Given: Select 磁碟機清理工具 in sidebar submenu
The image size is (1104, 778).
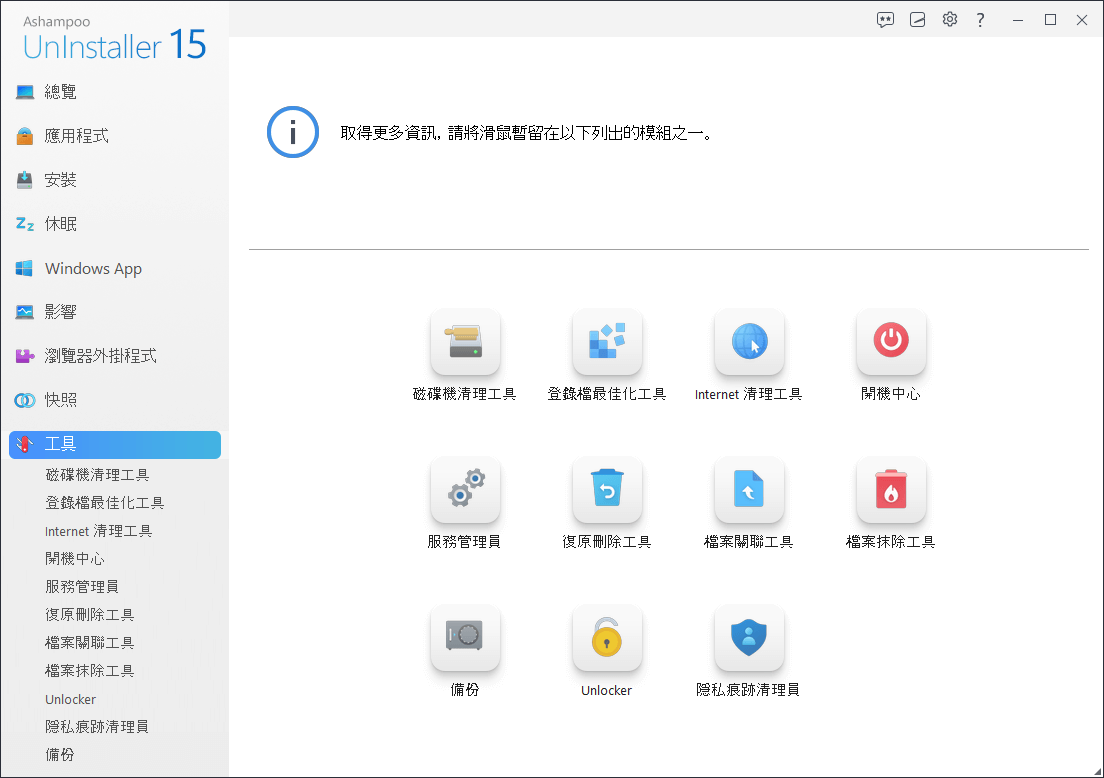Looking at the screenshot, I should [97, 475].
